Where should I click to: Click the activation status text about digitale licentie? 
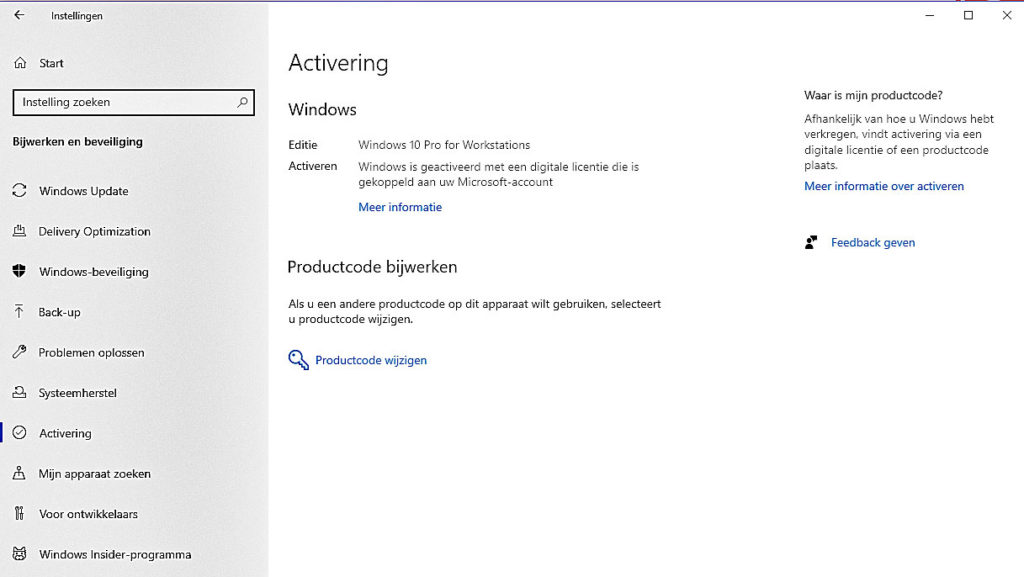click(498, 174)
